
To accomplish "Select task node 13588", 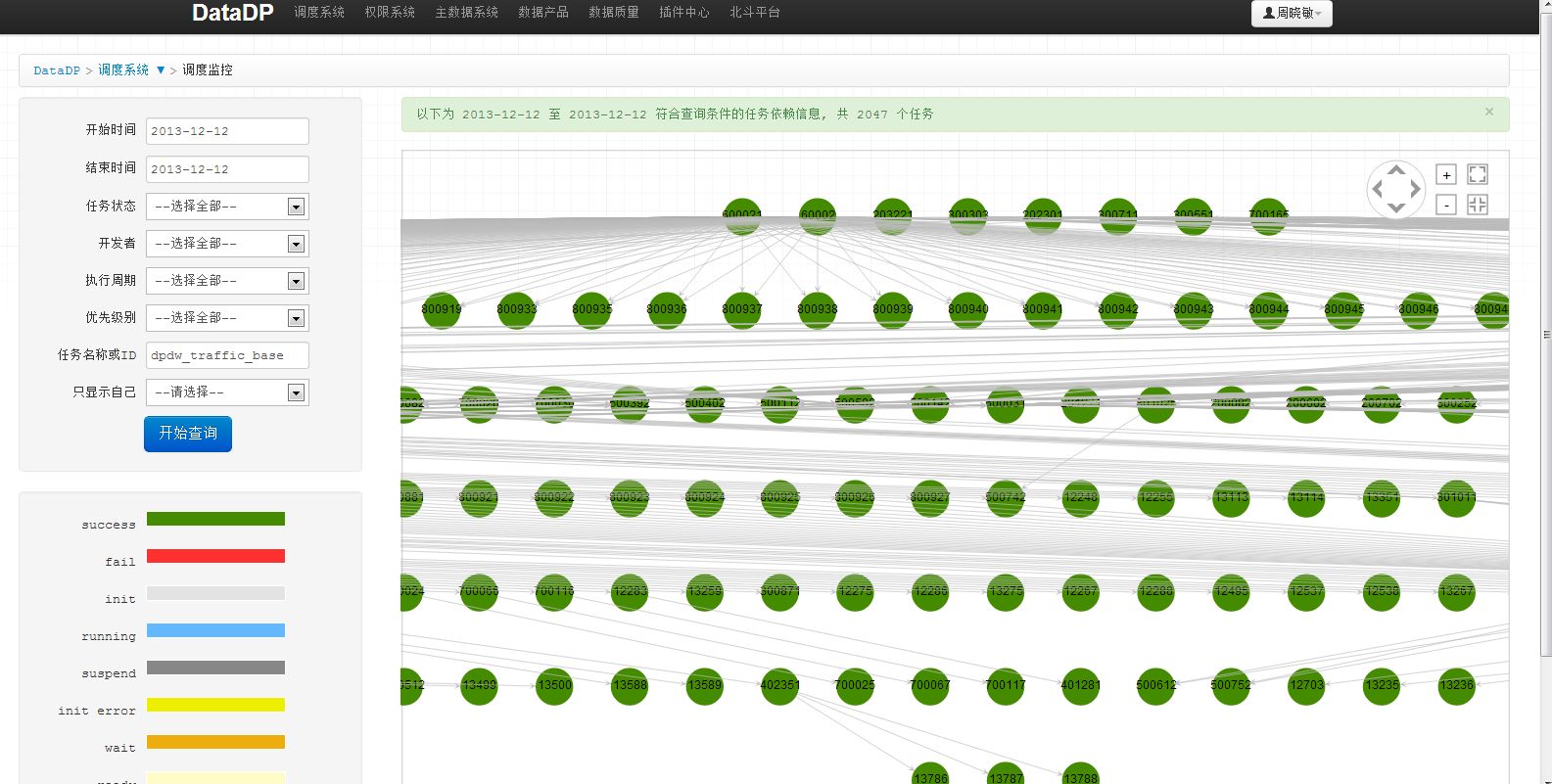I will [630, 685].
